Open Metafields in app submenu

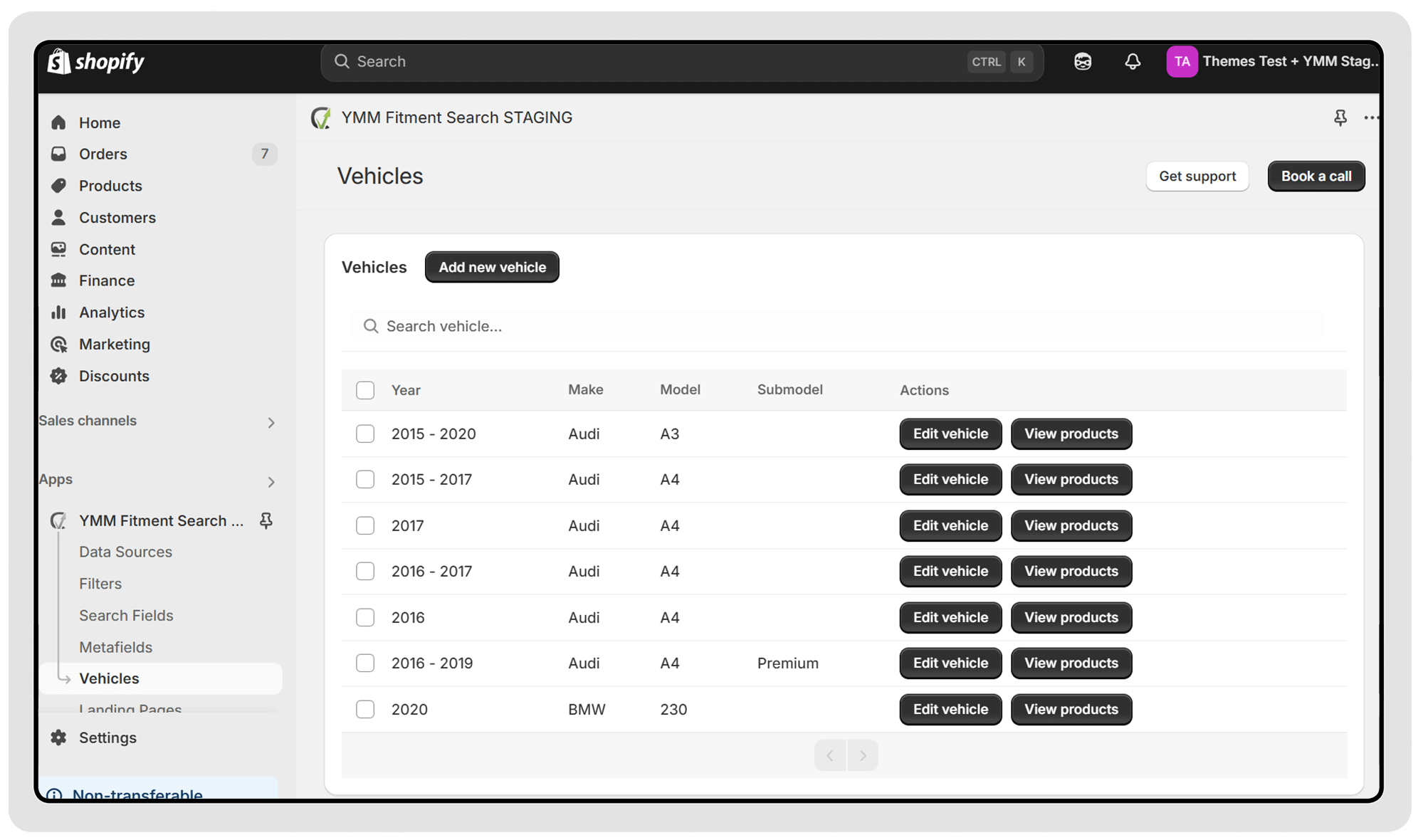pyautogui.click(x=115, y=647)
